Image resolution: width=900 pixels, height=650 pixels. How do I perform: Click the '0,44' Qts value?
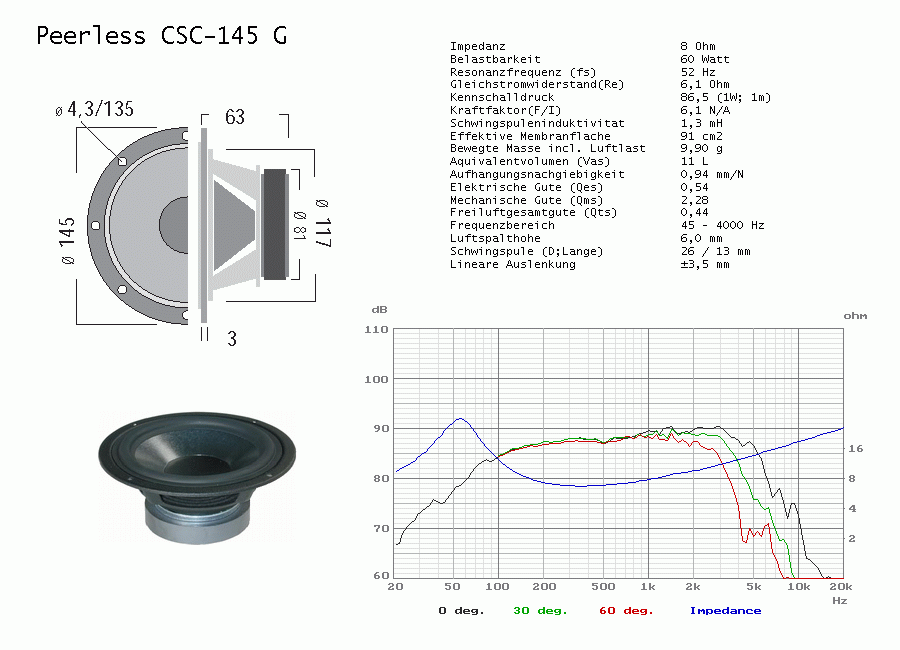(x=695, y=212)
